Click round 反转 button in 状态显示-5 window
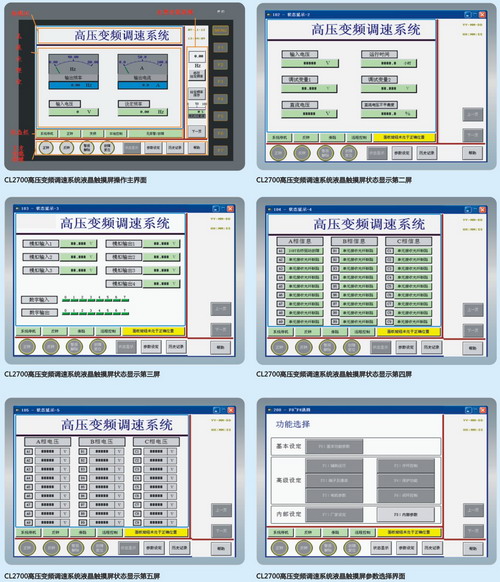The width and height of the screenshot is (500, 582). 52,547
